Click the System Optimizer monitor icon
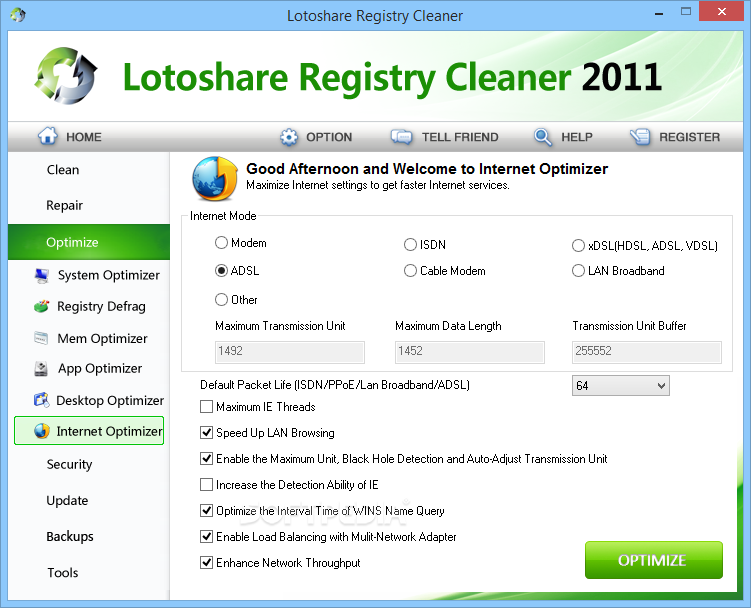The height and width of the screenshot is (608, 751). 42,275
